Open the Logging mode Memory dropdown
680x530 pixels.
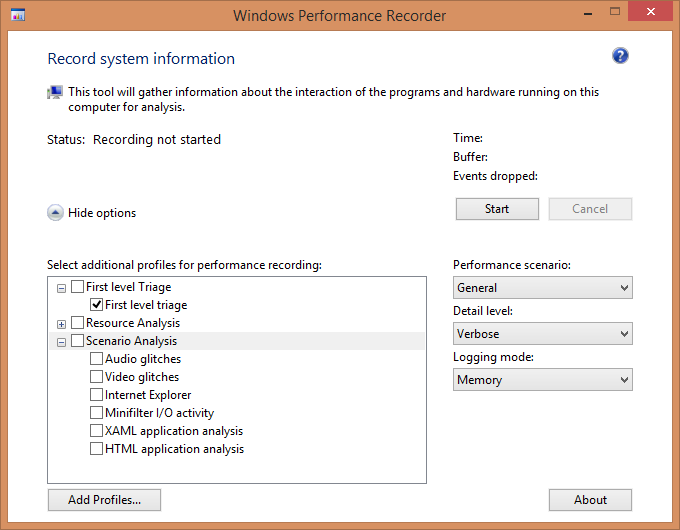(x=543, y=380)
